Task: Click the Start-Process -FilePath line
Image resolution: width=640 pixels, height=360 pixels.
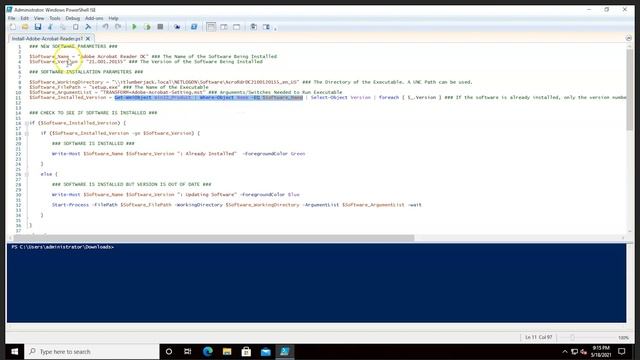Action: pyautogui.click(x=237, y=205)
